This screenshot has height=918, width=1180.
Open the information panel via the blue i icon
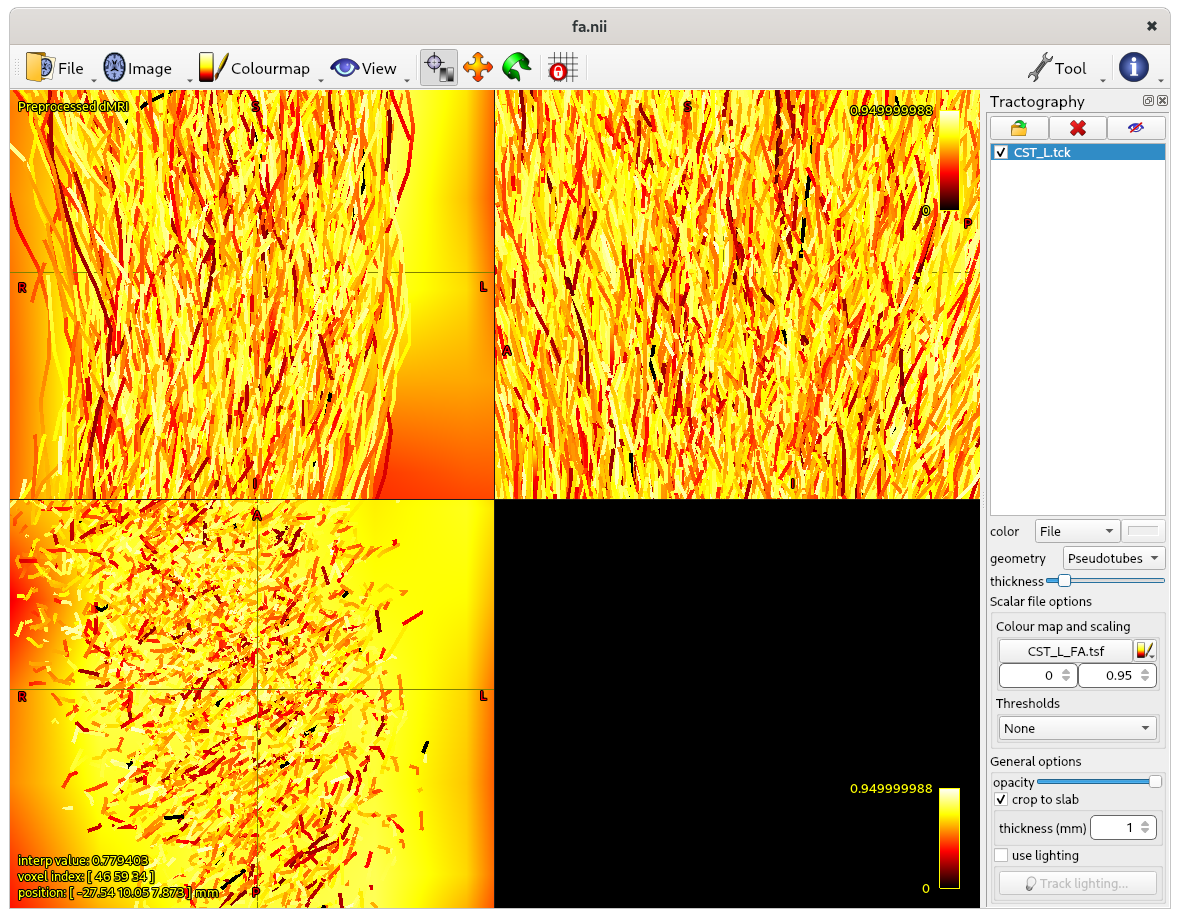coord(1134,67)
